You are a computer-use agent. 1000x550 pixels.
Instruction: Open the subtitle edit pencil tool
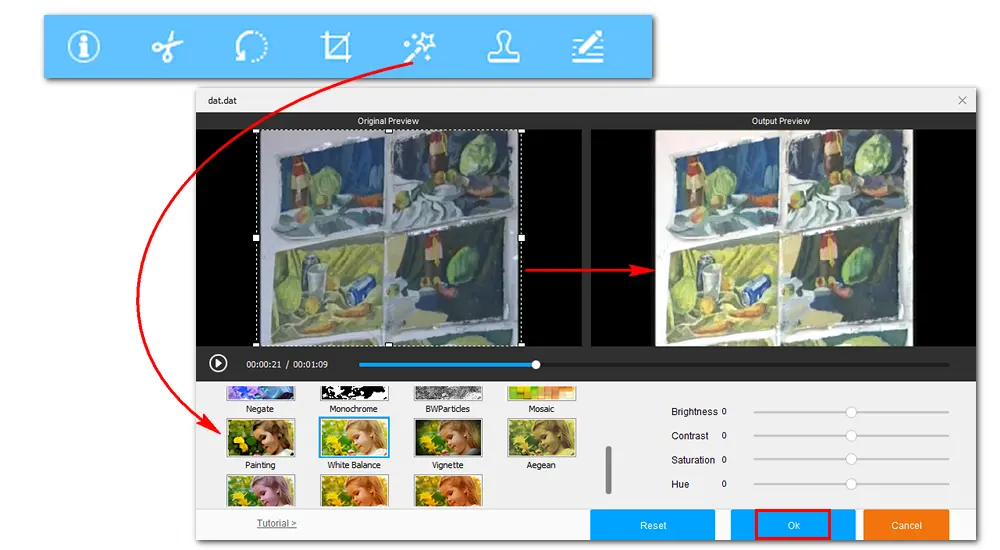(587, 47)
